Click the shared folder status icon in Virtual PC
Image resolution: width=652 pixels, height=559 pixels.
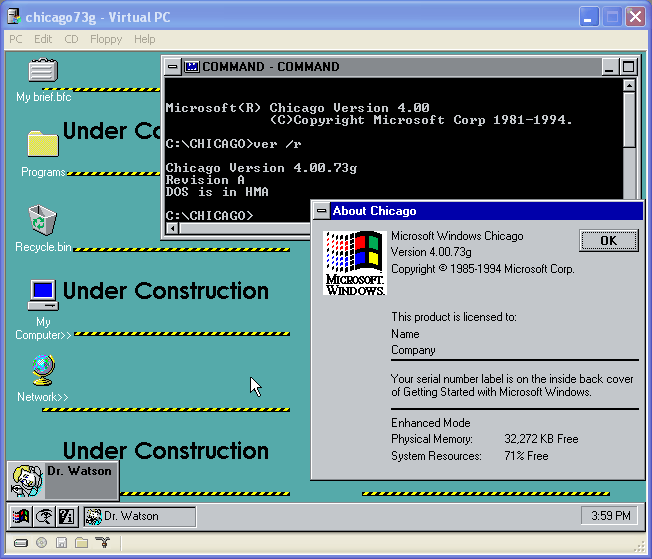coord(82,542)
